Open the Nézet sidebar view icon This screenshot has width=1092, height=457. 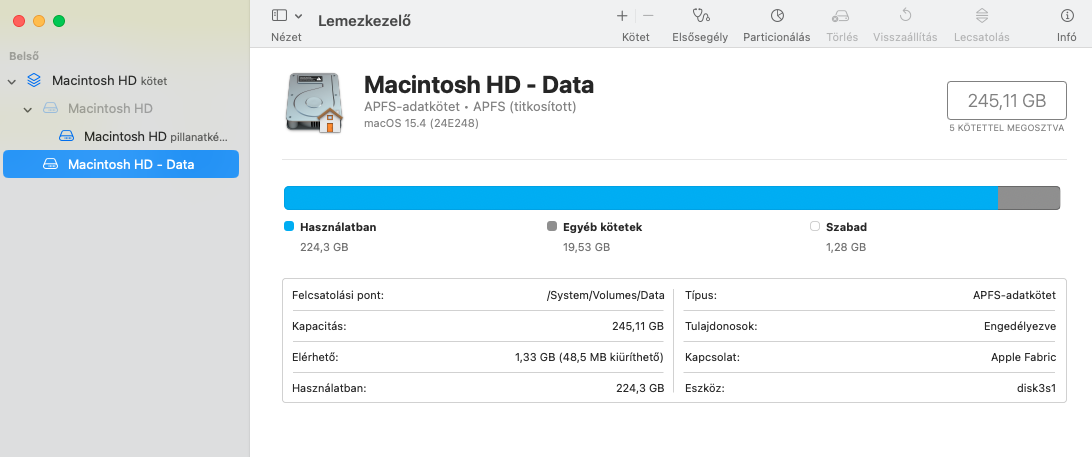pyautogui.click(x=279, y=15)
